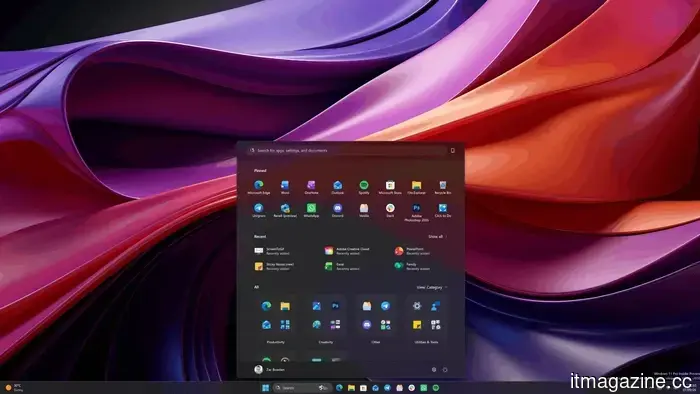Viewport: 700px width, 394px height.
Task: Click the taskbar Search box
Action: 303,387
